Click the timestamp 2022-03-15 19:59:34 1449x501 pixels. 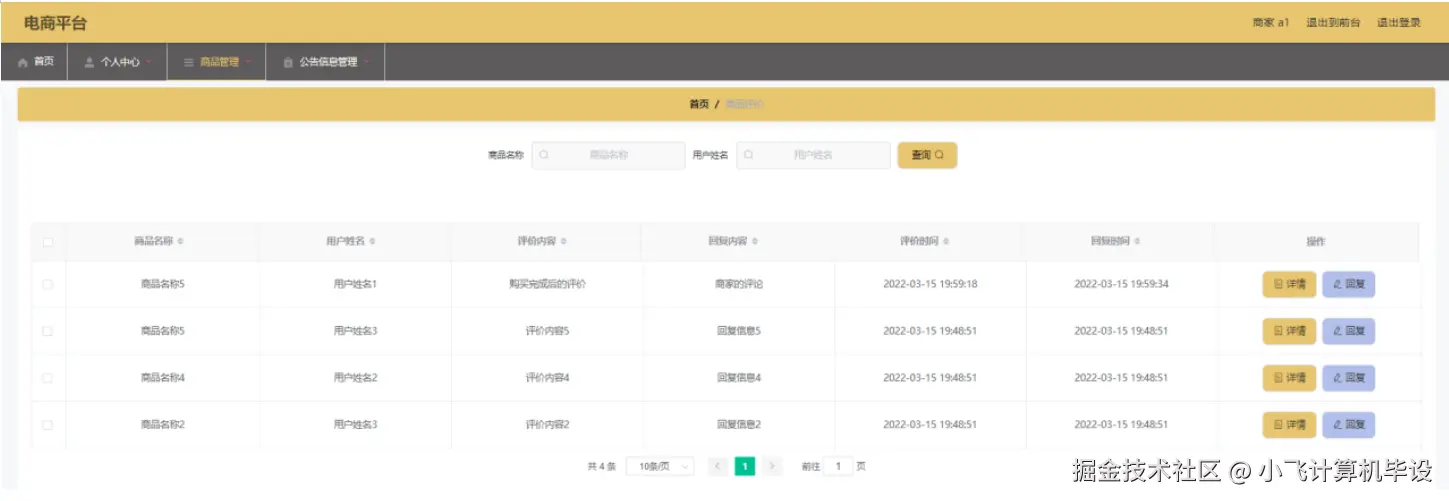click(x=1121, y=284)
